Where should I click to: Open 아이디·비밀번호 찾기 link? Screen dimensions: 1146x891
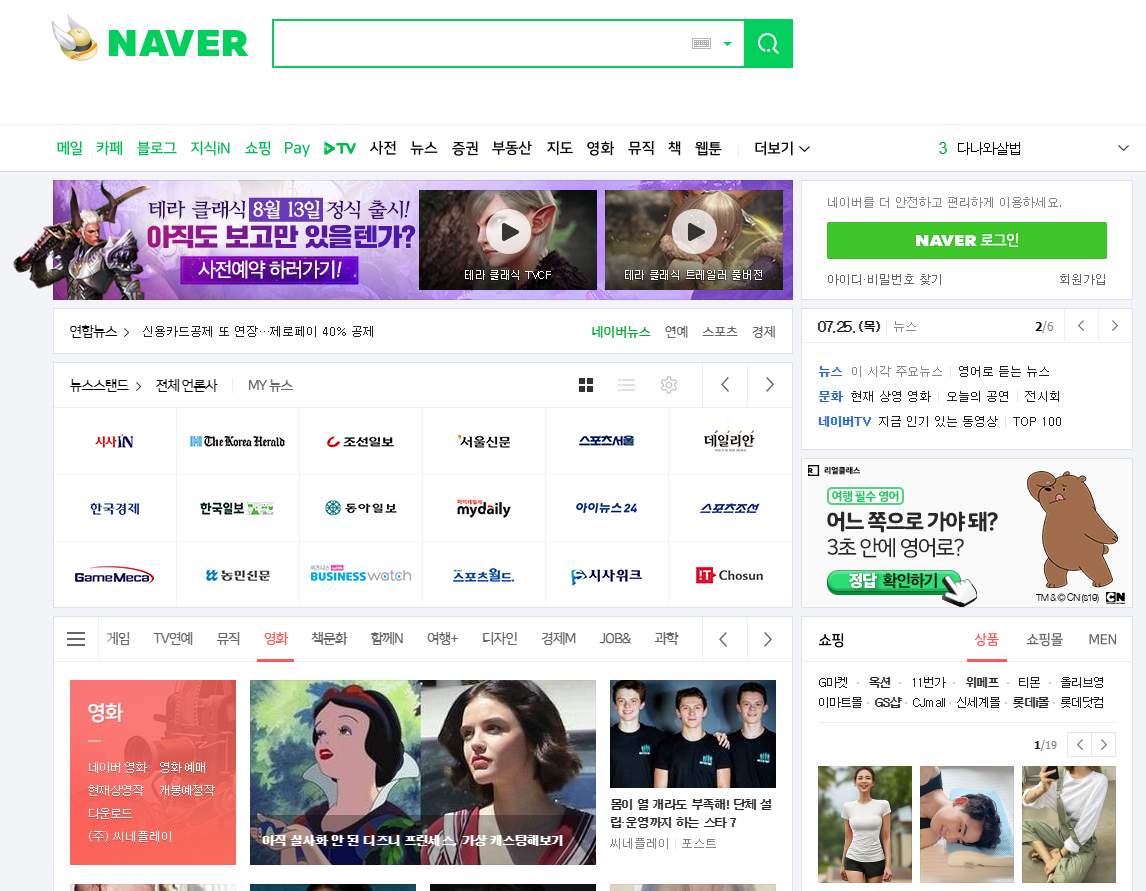884,279
